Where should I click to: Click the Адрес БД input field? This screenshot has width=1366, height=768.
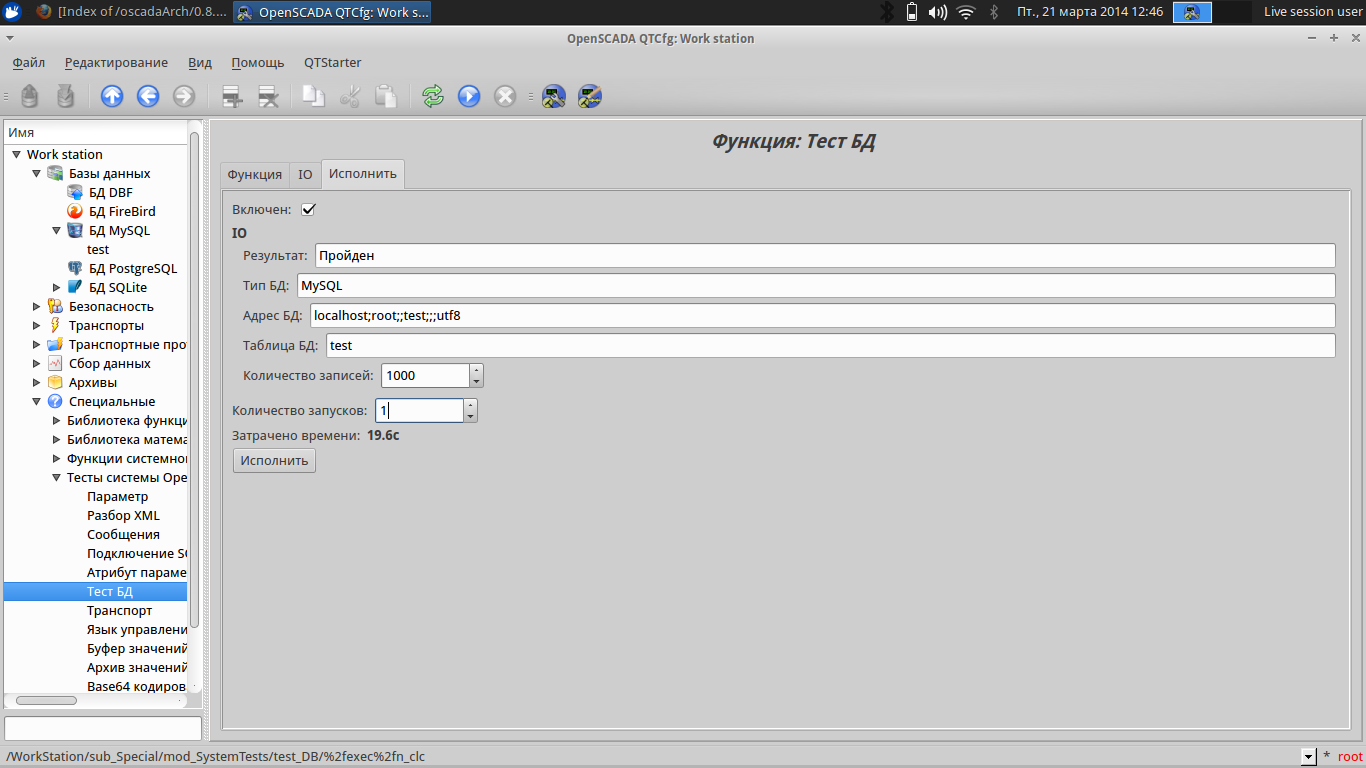tap(820, 315)
